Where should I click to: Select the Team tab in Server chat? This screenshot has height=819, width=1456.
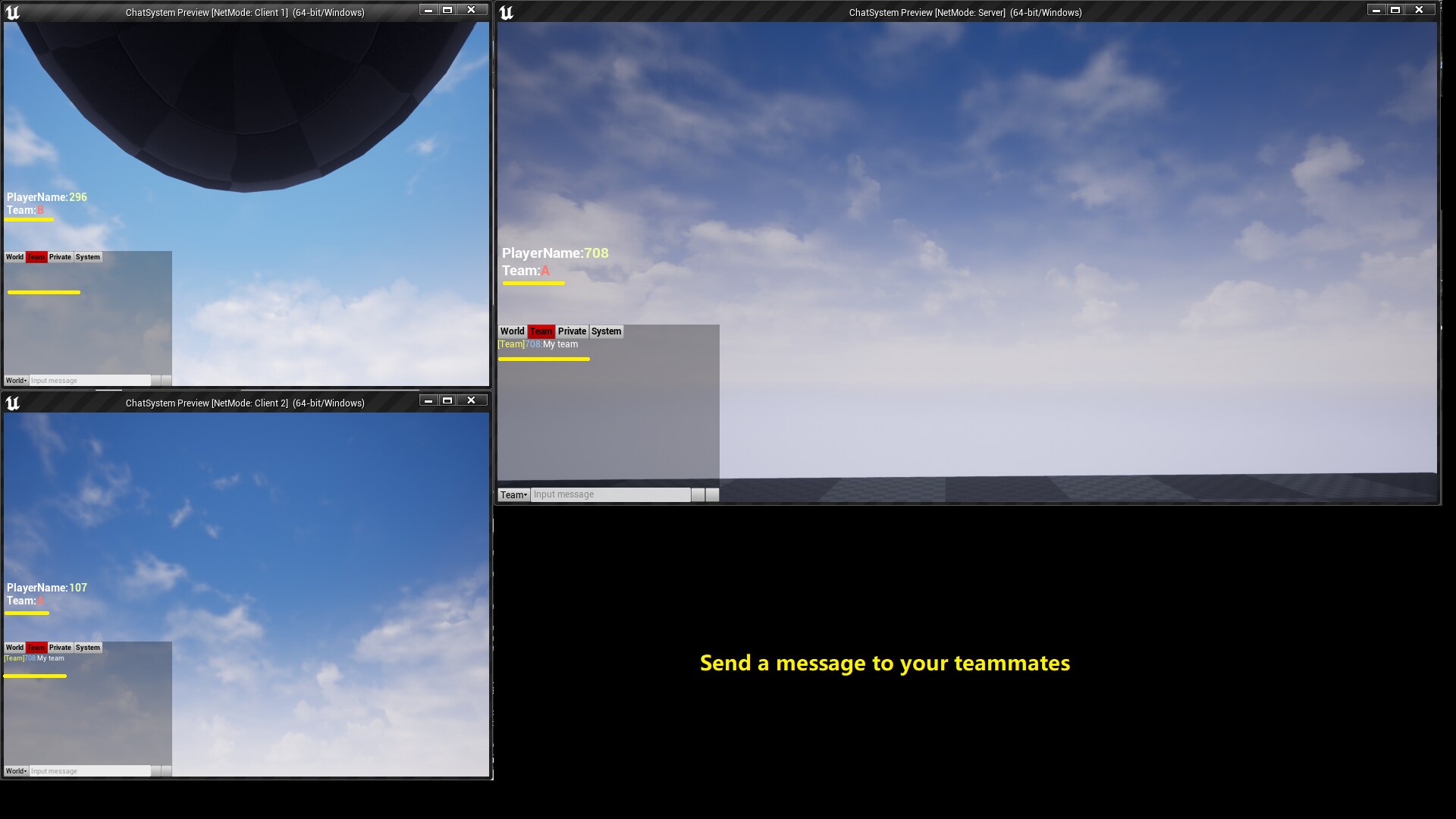click(x=541, y=331)
